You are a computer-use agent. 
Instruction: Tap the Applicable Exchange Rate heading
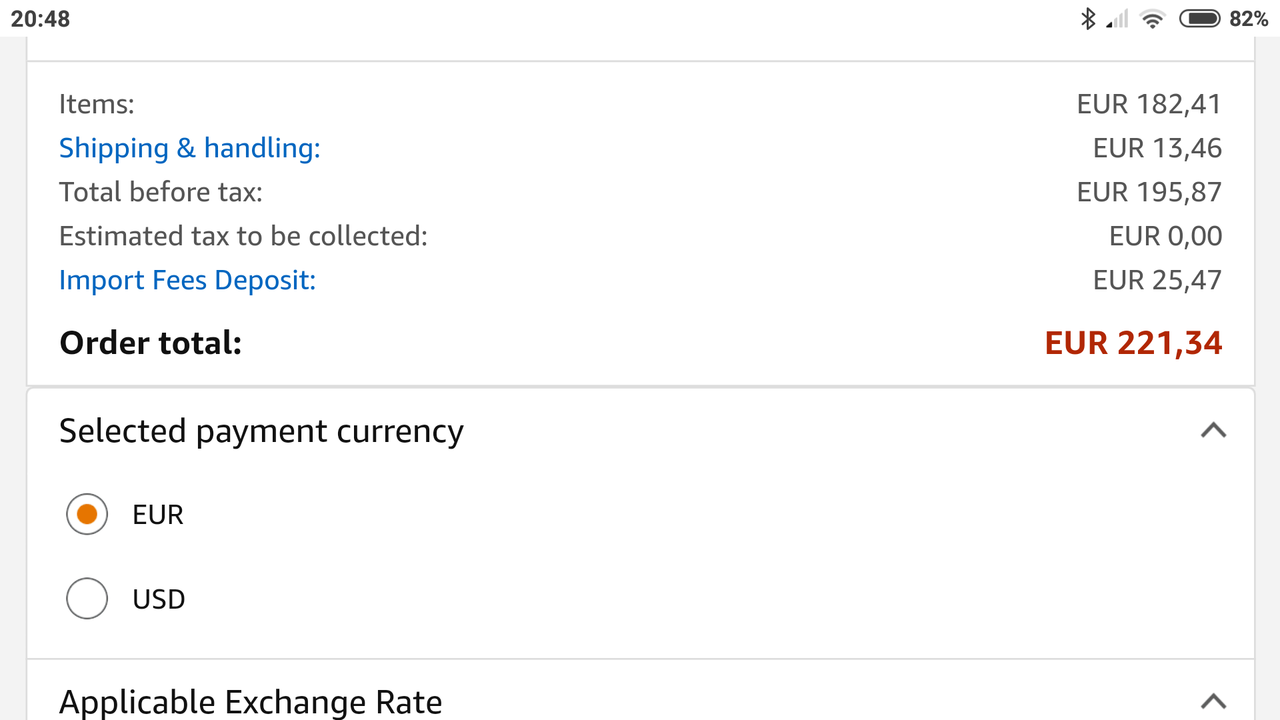pos(250,702)
